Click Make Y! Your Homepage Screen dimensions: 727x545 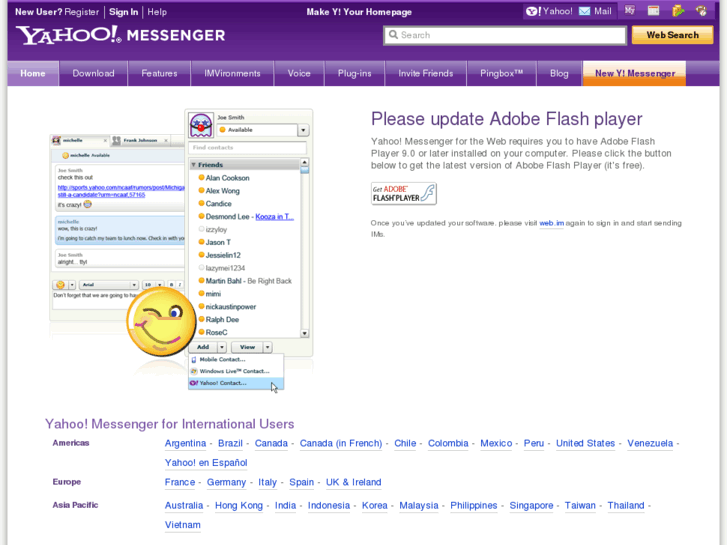[359, 12]
